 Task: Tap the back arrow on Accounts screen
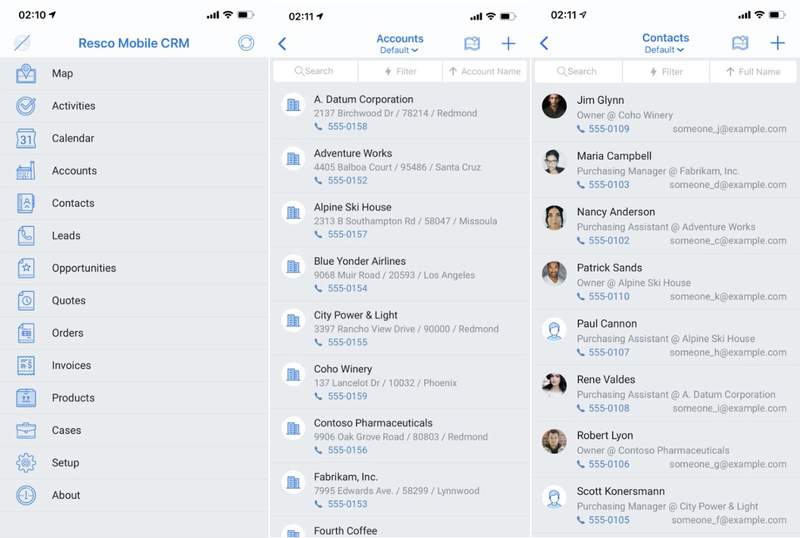(x=282, y=43)
